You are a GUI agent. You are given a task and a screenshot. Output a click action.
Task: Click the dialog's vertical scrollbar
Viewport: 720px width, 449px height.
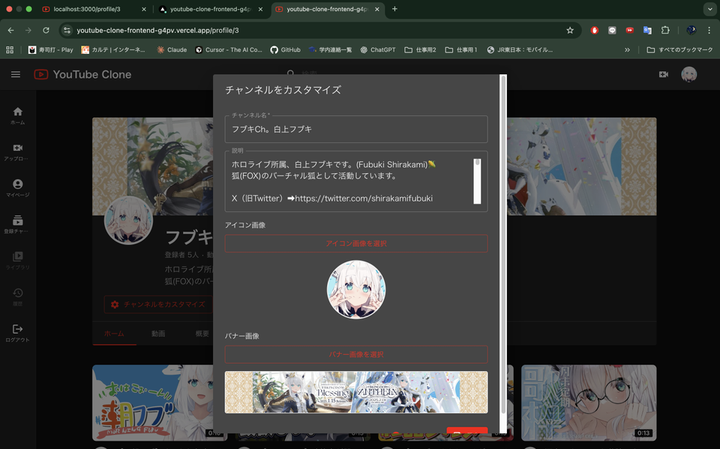pyautogui.click(x=503, y=253)
